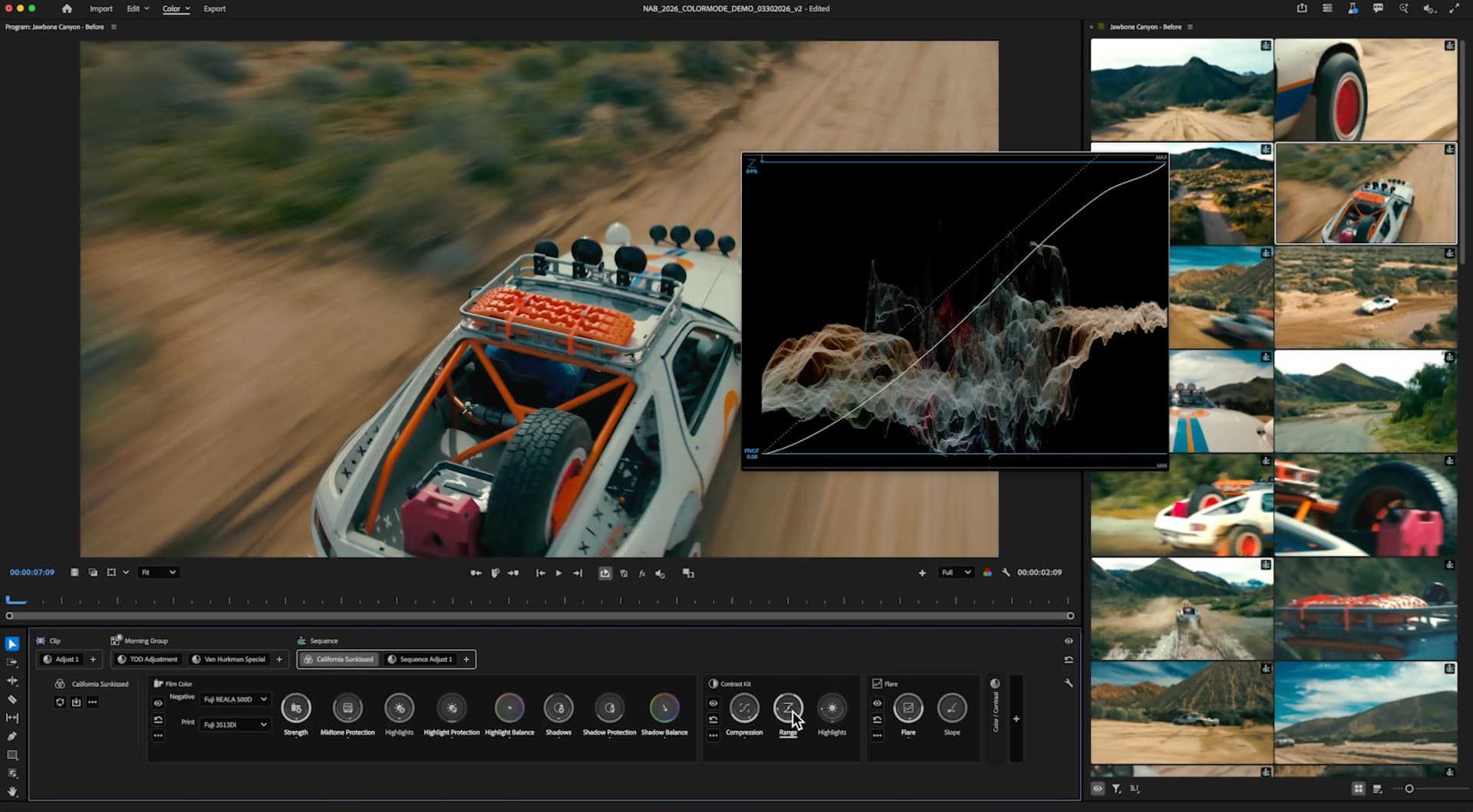Viewport: 1473px width, 812px height.
Task: Open the Negative film stock dropdown showing Fuji REALA 500D
Action: [235, 699]
